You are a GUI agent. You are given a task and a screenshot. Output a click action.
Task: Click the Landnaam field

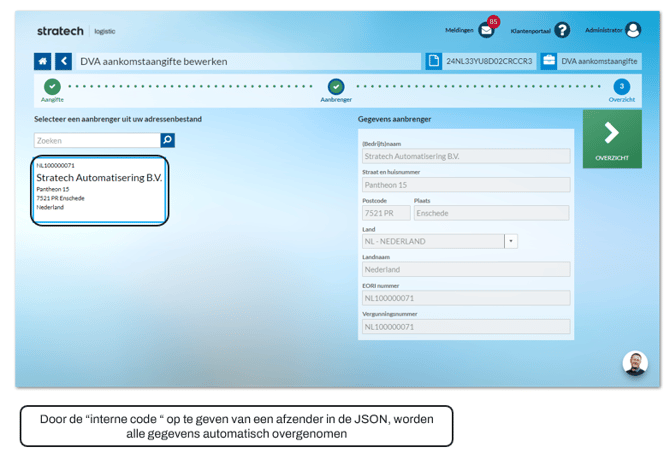(466, 269)
